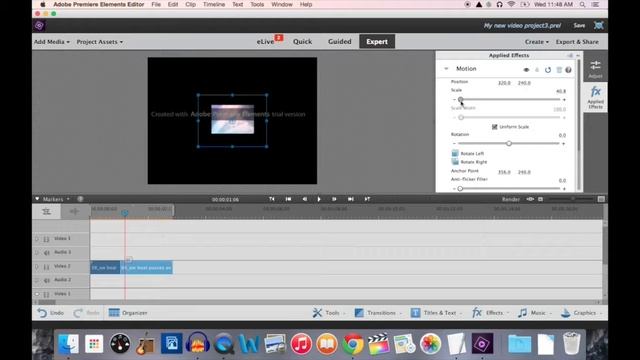Screen dimensions: 640x360
Task: Switch to the Expert tab
Action: [x=377, y=42]
